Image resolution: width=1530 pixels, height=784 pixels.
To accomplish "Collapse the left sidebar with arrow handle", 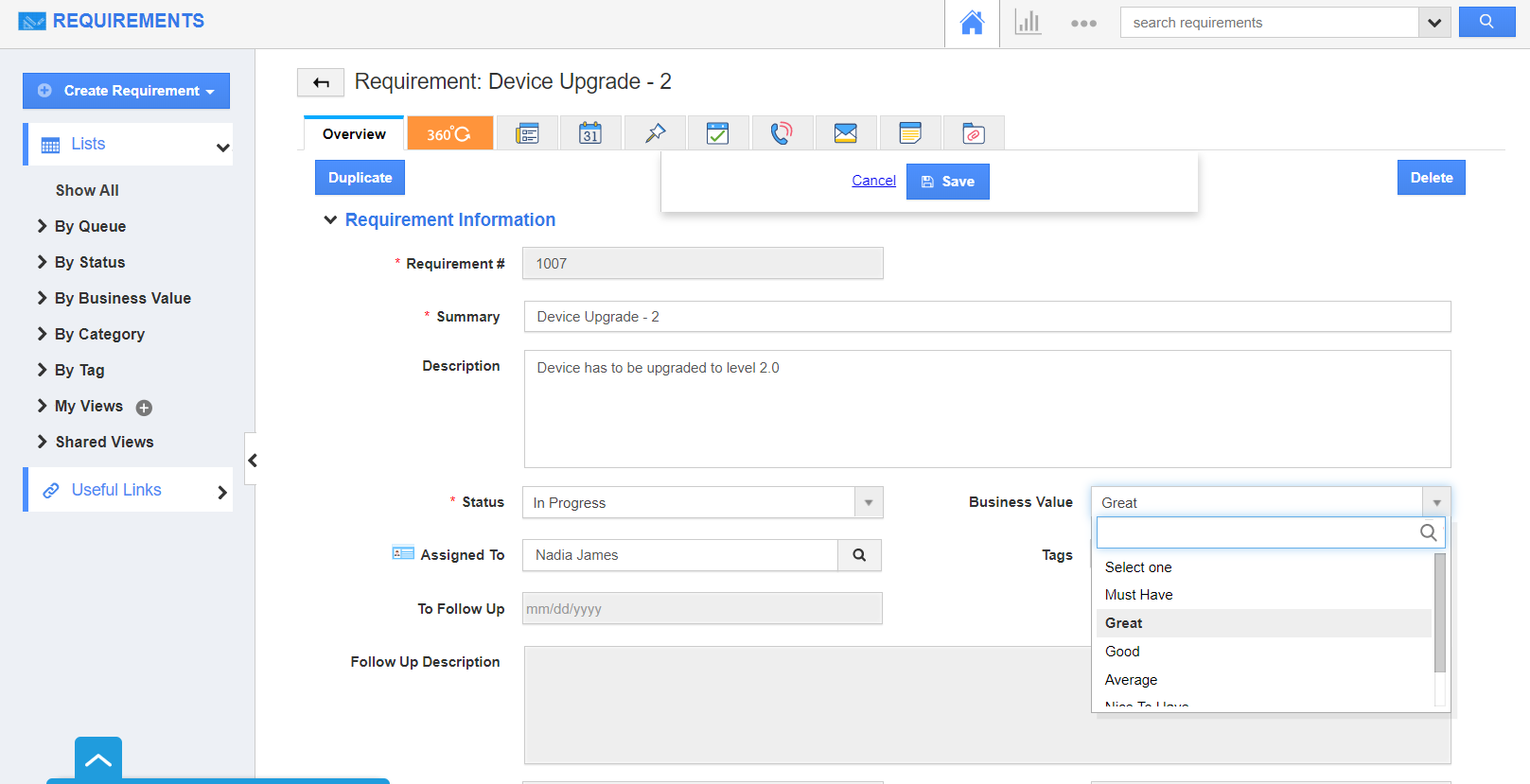I will [252, 460].
